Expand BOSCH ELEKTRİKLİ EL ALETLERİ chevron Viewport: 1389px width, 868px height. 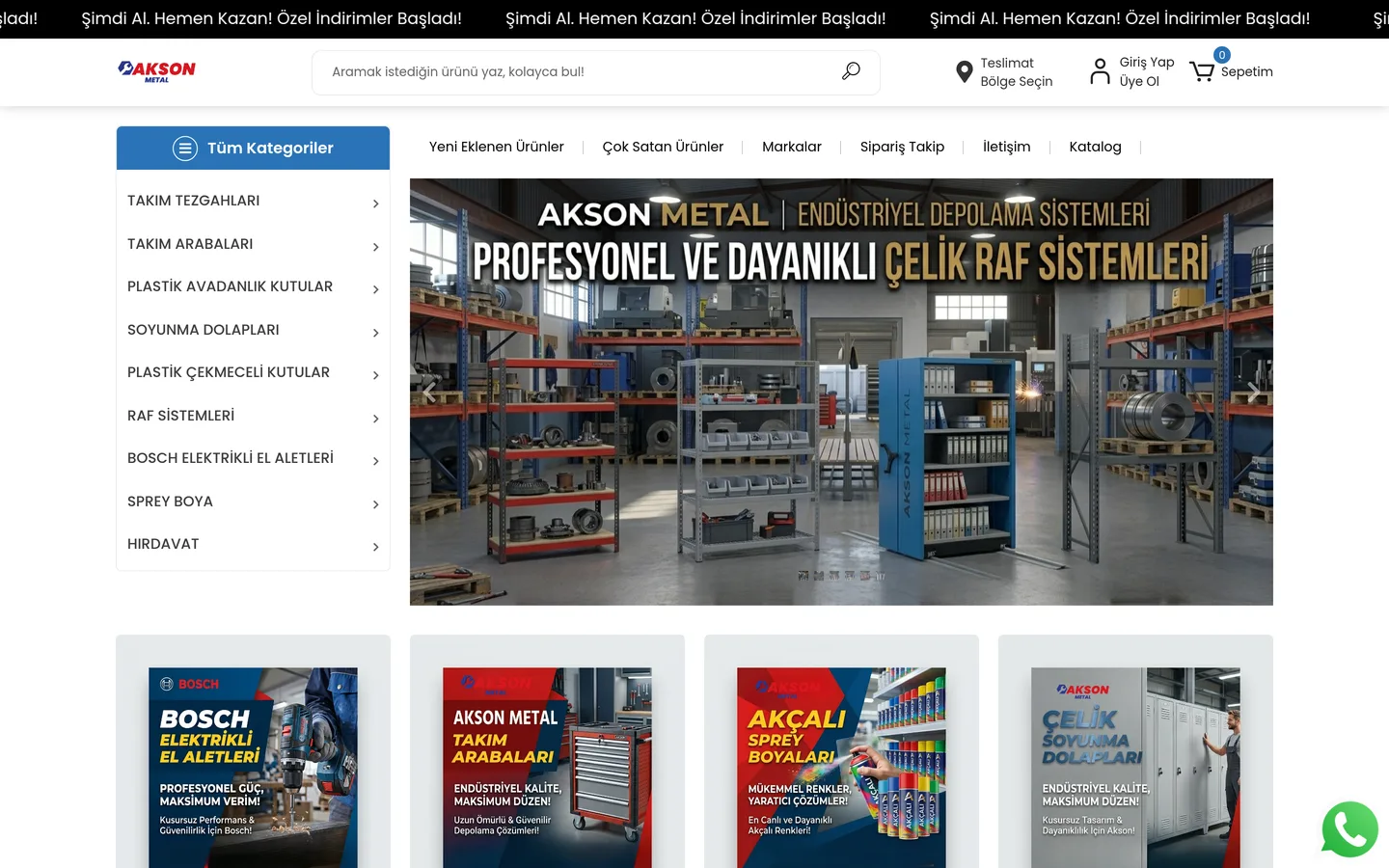(x=376, y=461)
